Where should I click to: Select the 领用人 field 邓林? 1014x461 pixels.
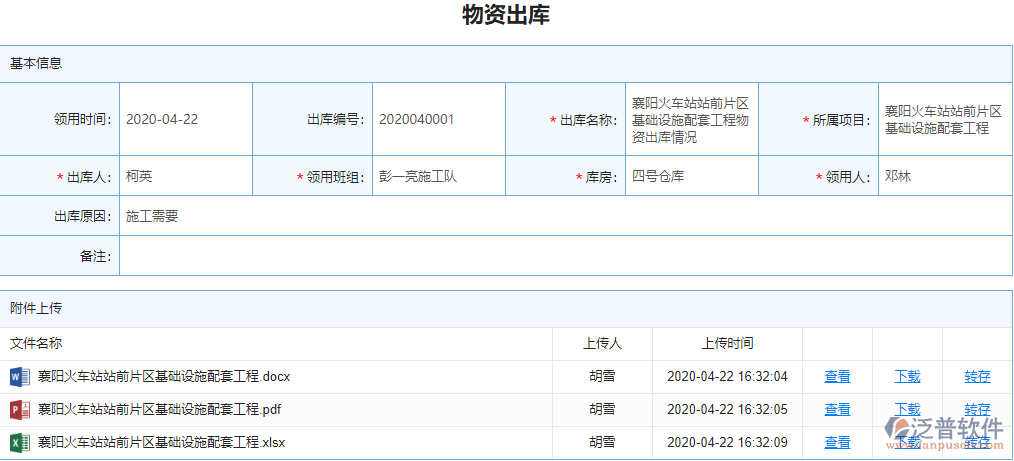tap(945, 176)
